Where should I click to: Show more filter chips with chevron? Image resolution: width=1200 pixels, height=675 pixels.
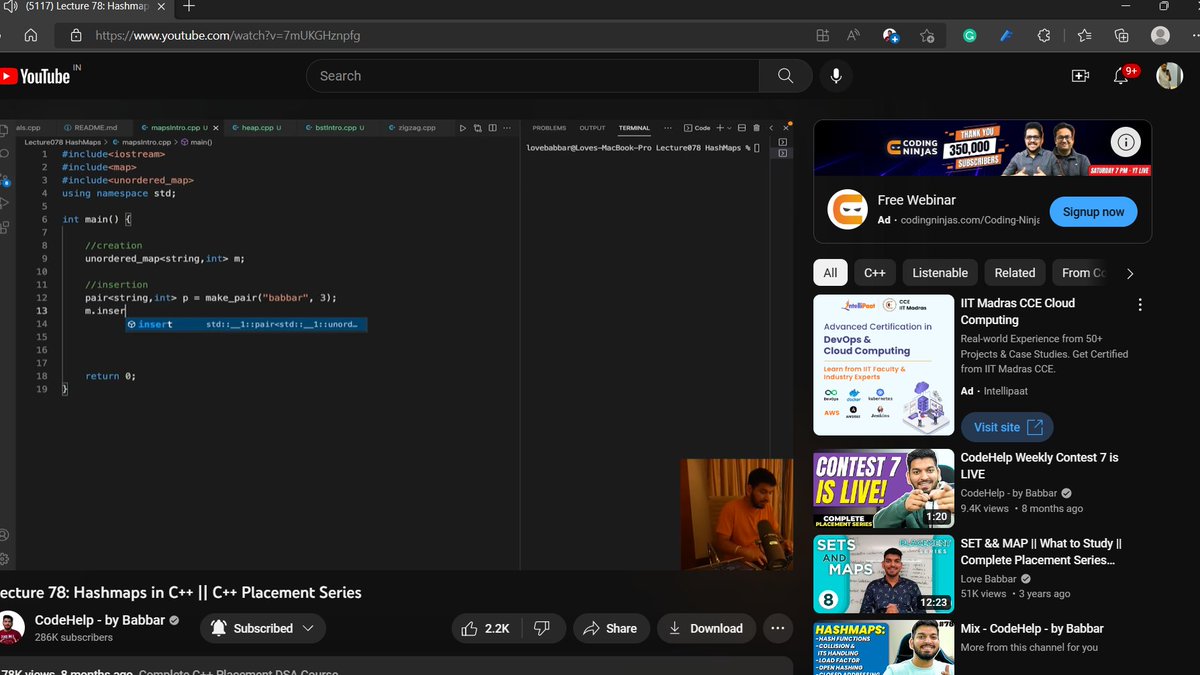(x=1130, y=273)
